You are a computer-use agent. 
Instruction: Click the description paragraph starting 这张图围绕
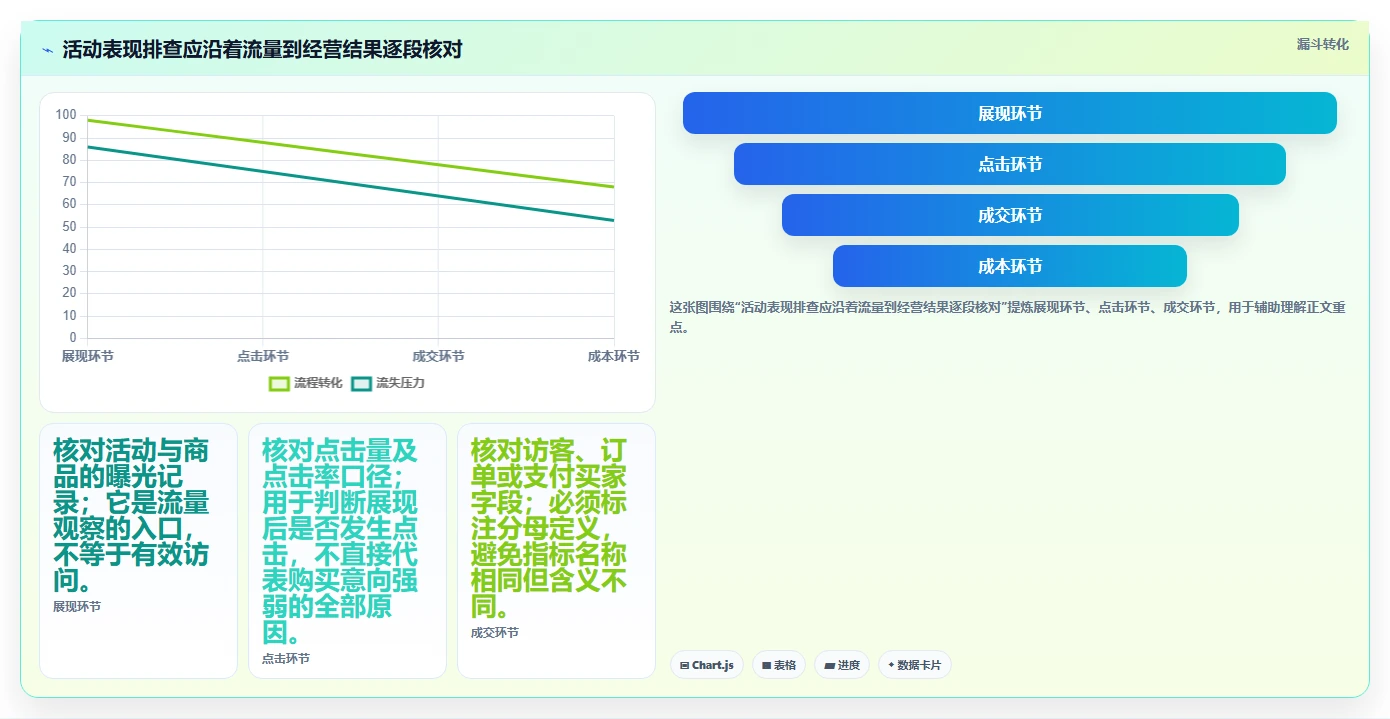(x=1007, y=317)
